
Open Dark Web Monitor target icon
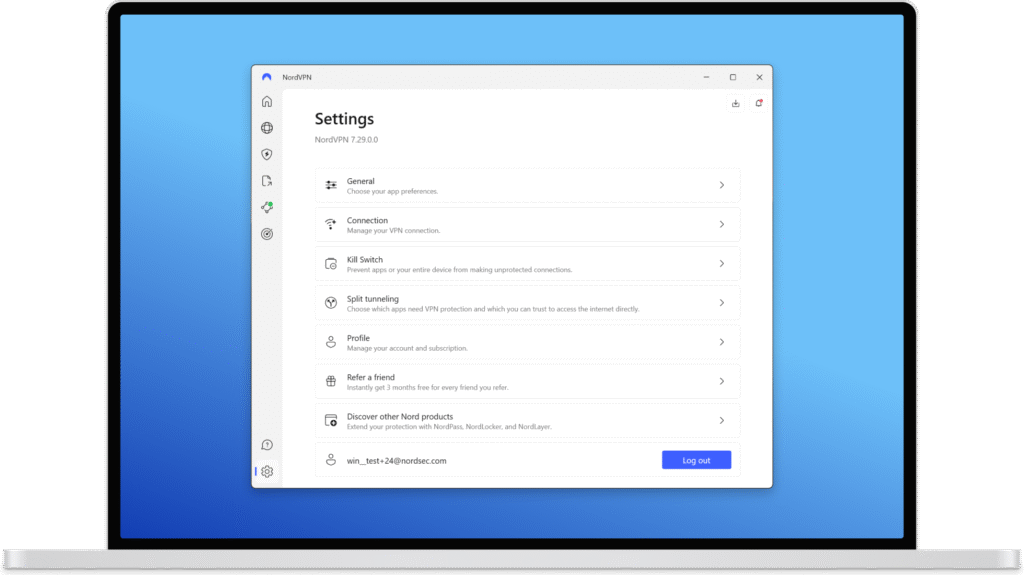pyautogui.click(x=267, y=234)
